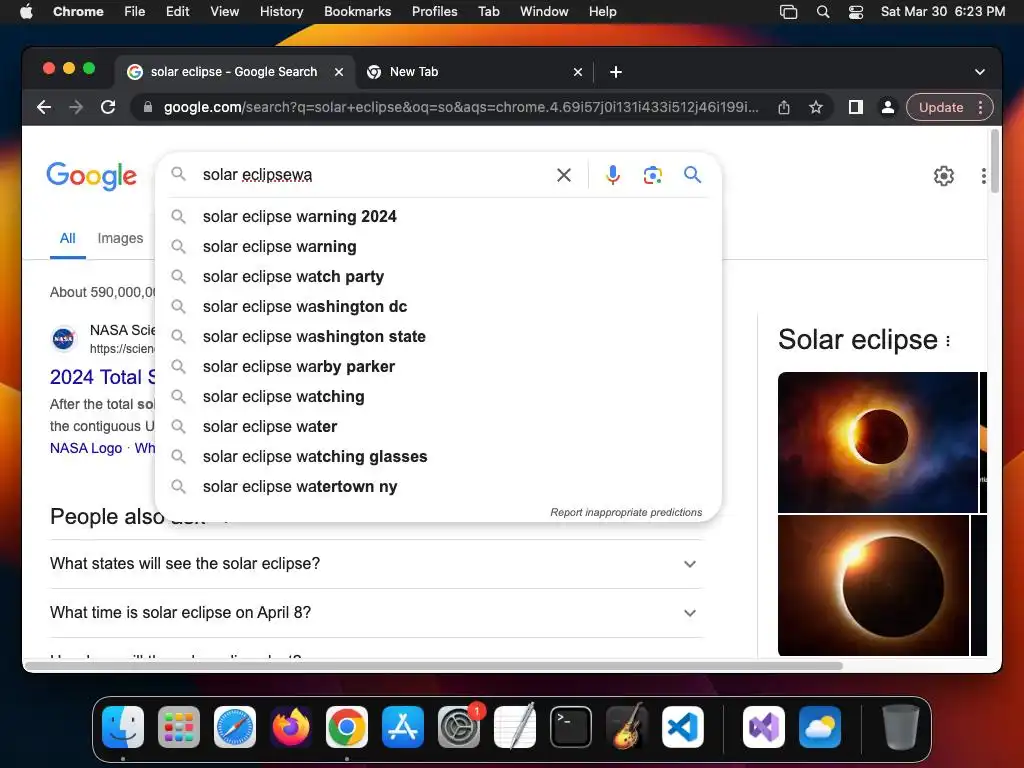Screen dimensions: 1024x768
Task: Choose suggestion 'solar eclipse warning 2024'
Action: pyautogui.click(x=438, y=217)
